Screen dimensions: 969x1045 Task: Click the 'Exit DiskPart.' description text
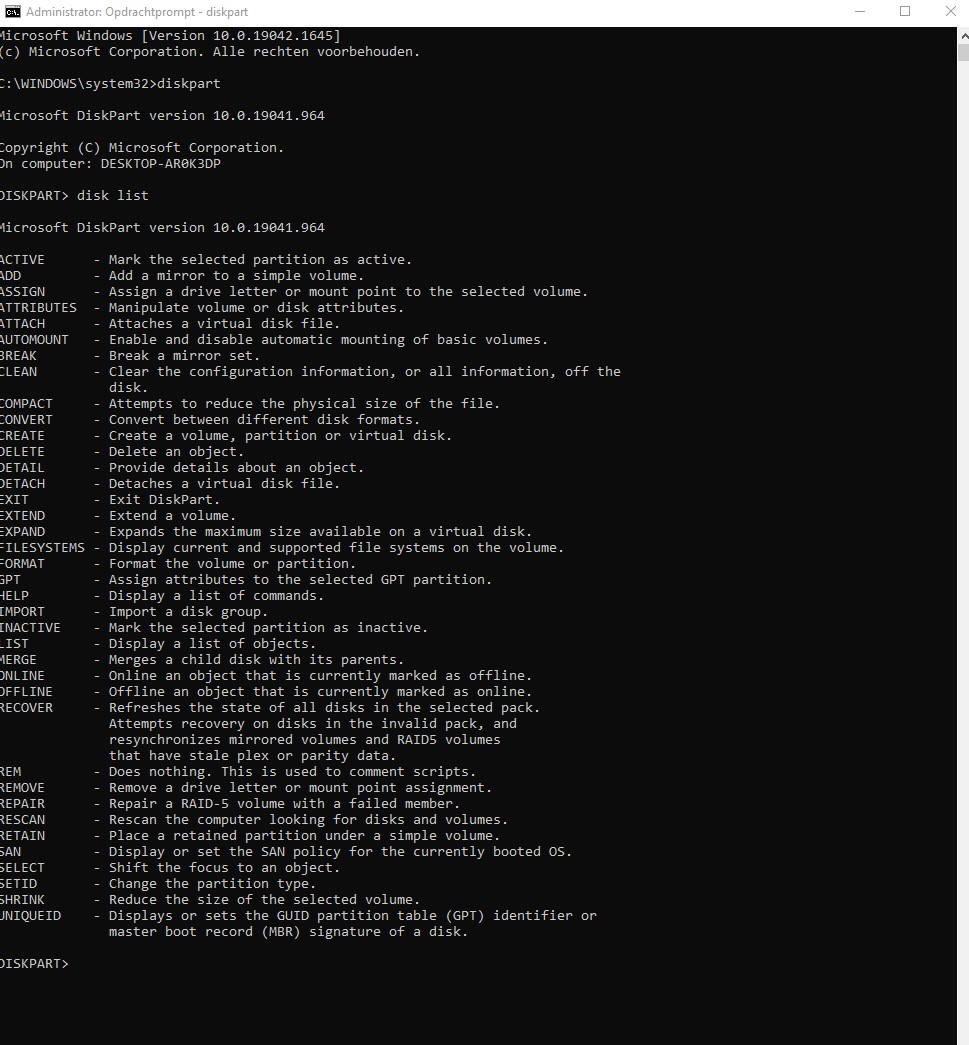pyautogui.click(x=164, y=499)
